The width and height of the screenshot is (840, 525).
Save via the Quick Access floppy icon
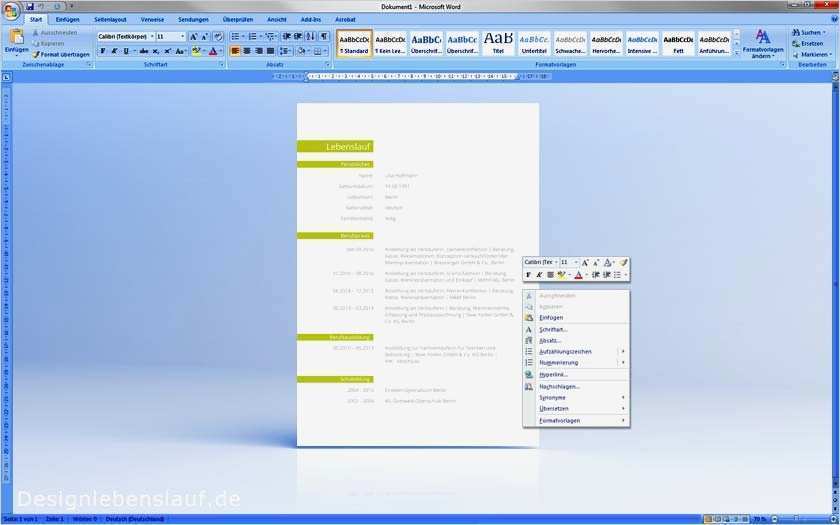pyautogui.click(x=30, y=7)
